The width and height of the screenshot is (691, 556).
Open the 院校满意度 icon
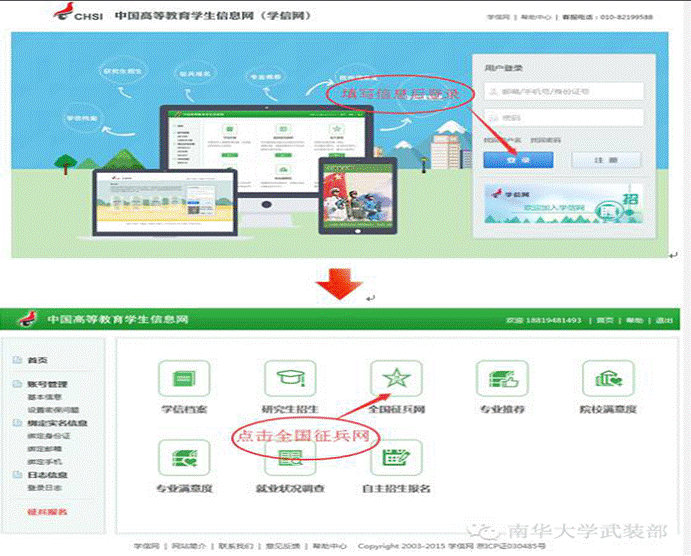pos(608,380)
